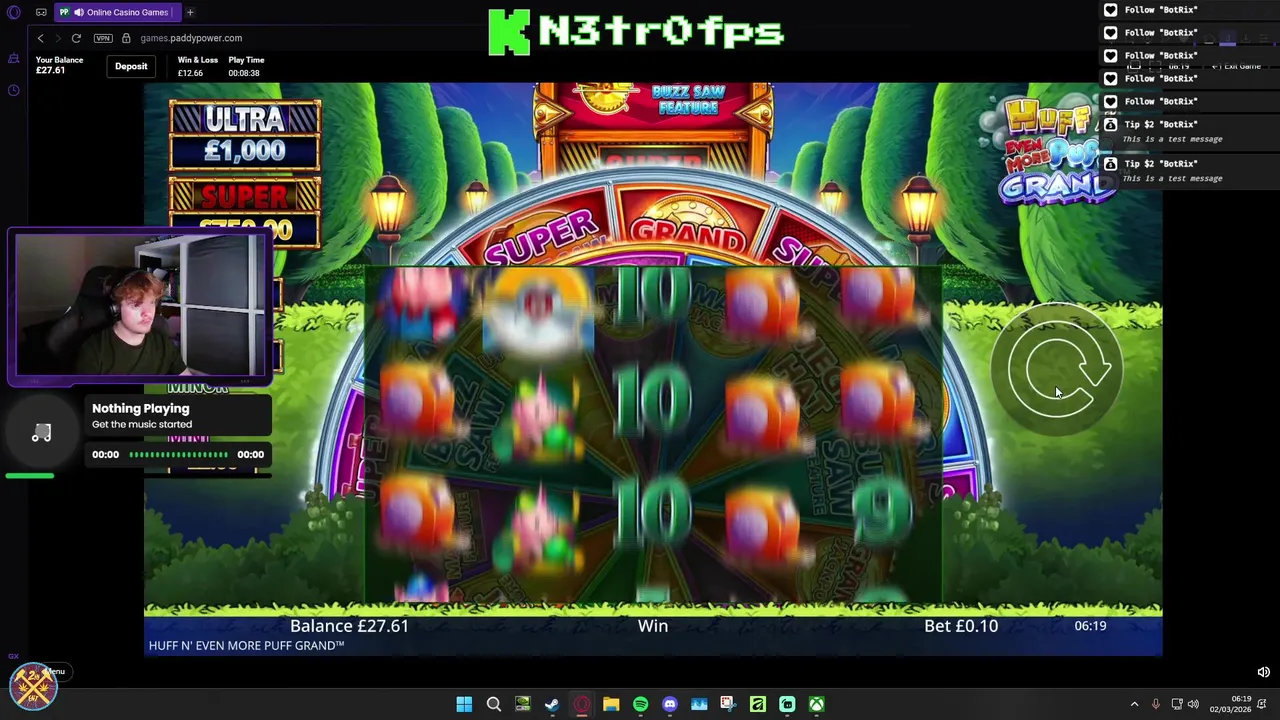1280x720 pixels.
Task: Open Windows taskbar Search
Action: point(493,705)
